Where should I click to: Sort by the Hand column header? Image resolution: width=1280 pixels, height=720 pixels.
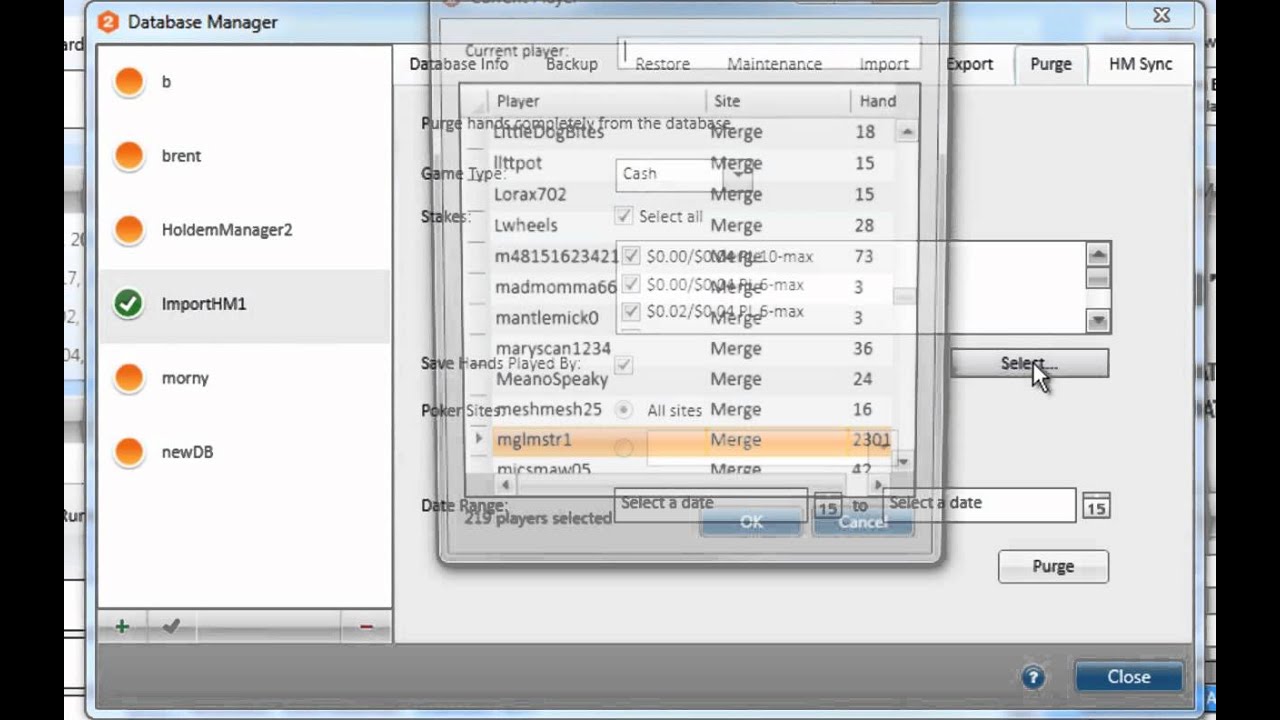coord(884,101)
